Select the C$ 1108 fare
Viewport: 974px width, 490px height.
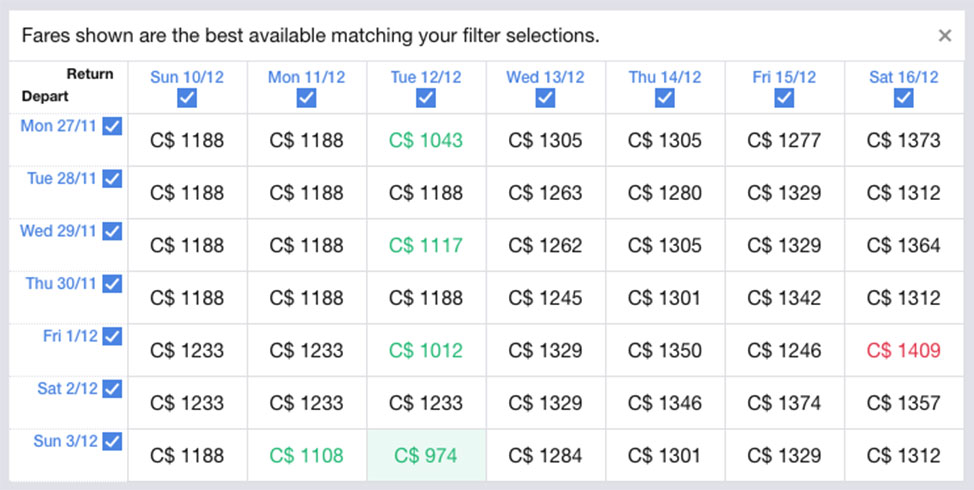(x=306, y=455)
